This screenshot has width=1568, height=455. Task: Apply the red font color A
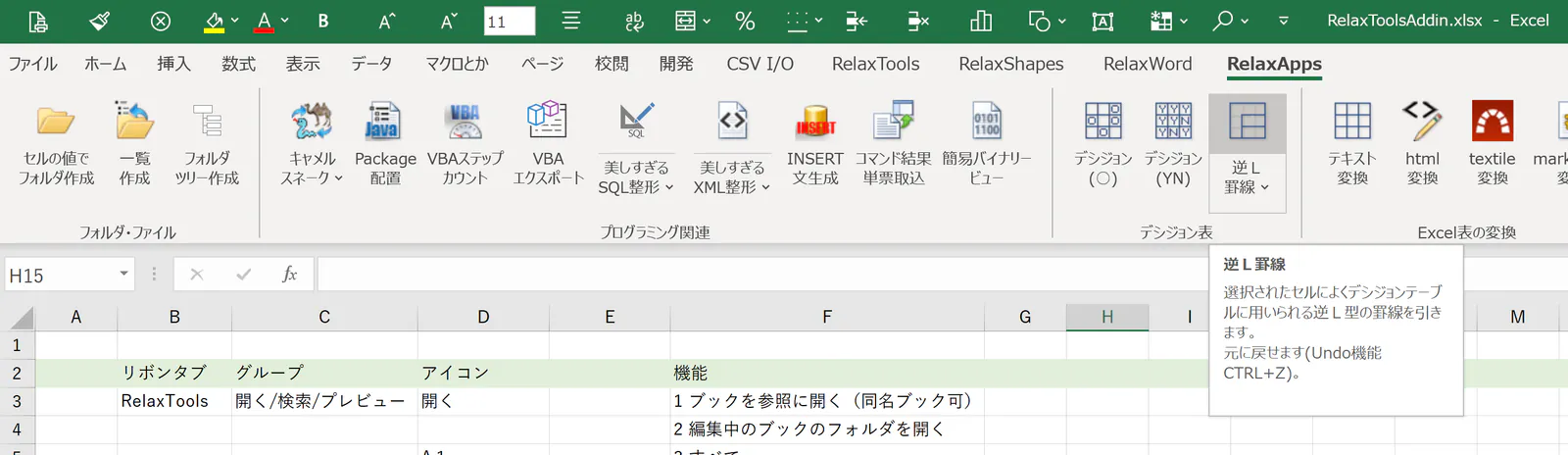click(x=264, y=21)
